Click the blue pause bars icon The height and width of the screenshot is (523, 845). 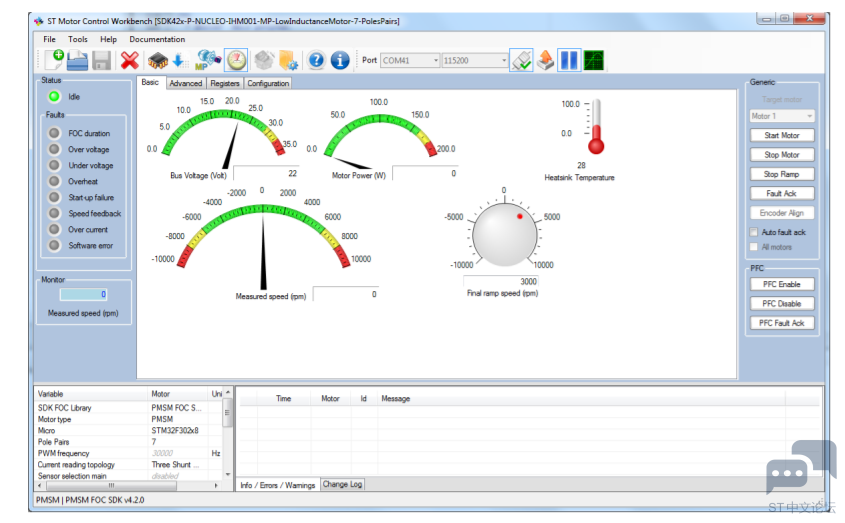[569, 60]
